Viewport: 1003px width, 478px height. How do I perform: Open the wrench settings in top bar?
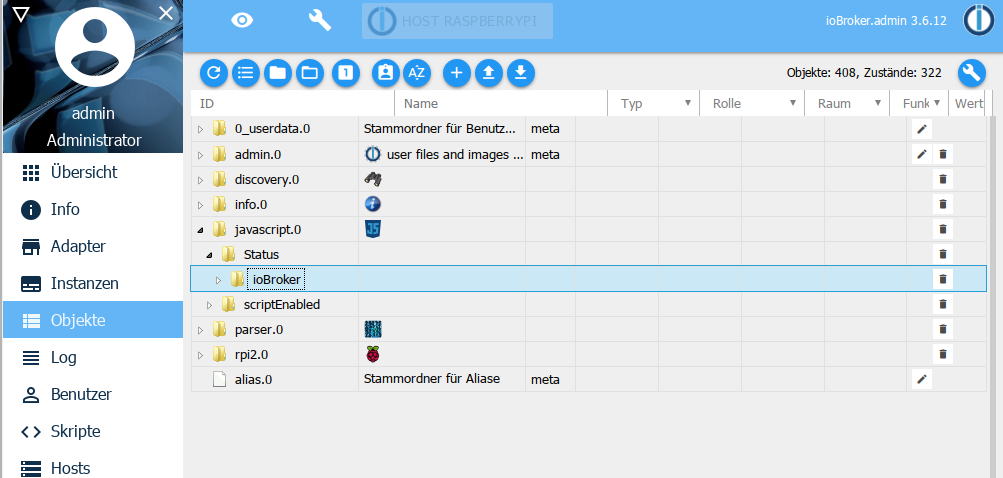tap(320, 20)
